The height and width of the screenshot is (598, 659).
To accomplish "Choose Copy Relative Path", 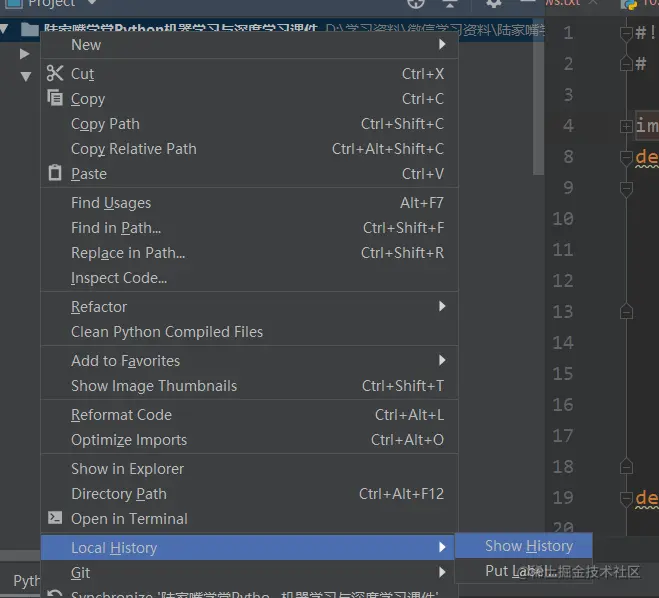I will (x=249, y=149).
